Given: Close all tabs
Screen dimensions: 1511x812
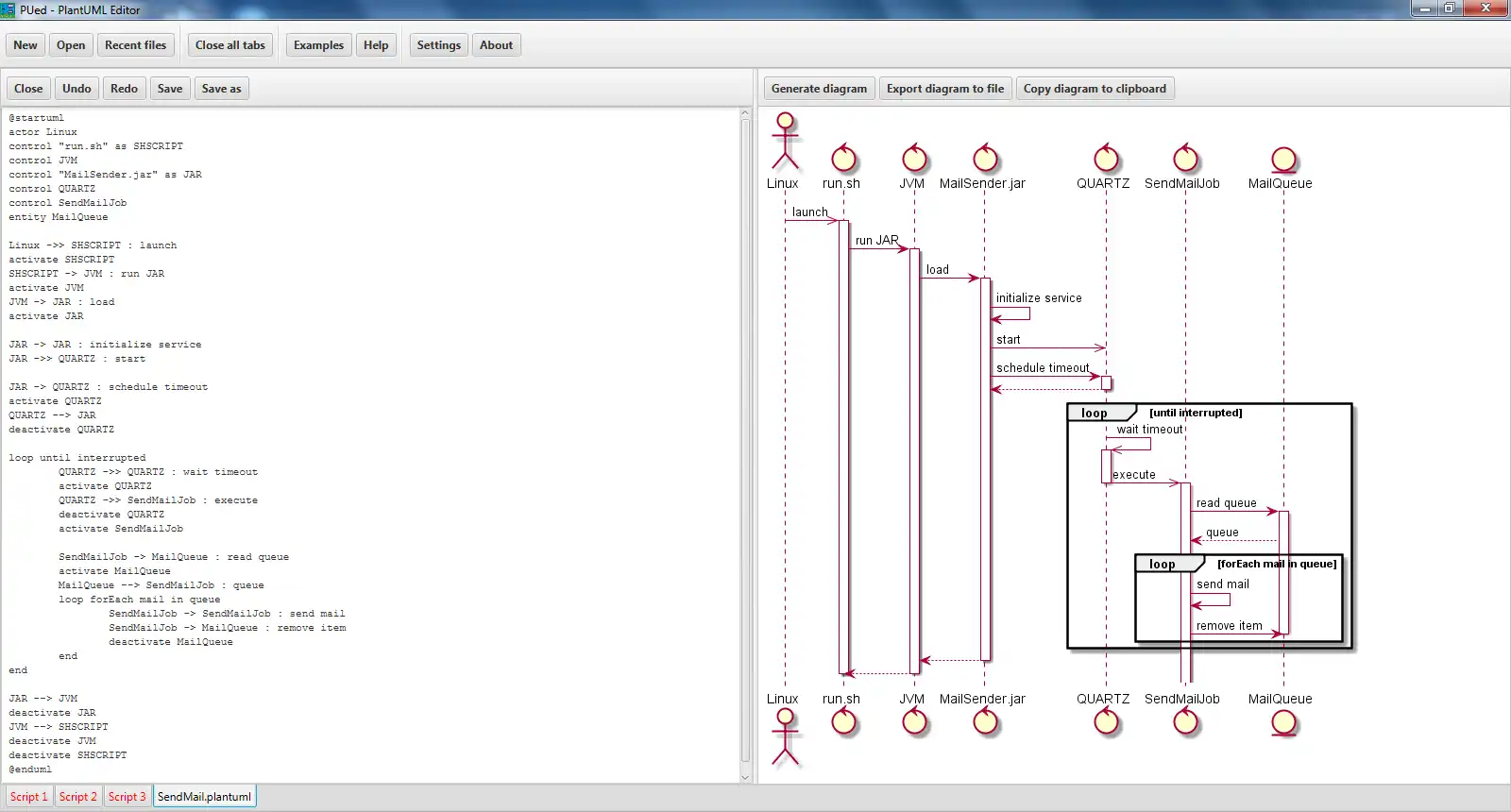Looking at the screenshot, I should tap(230, 45).
